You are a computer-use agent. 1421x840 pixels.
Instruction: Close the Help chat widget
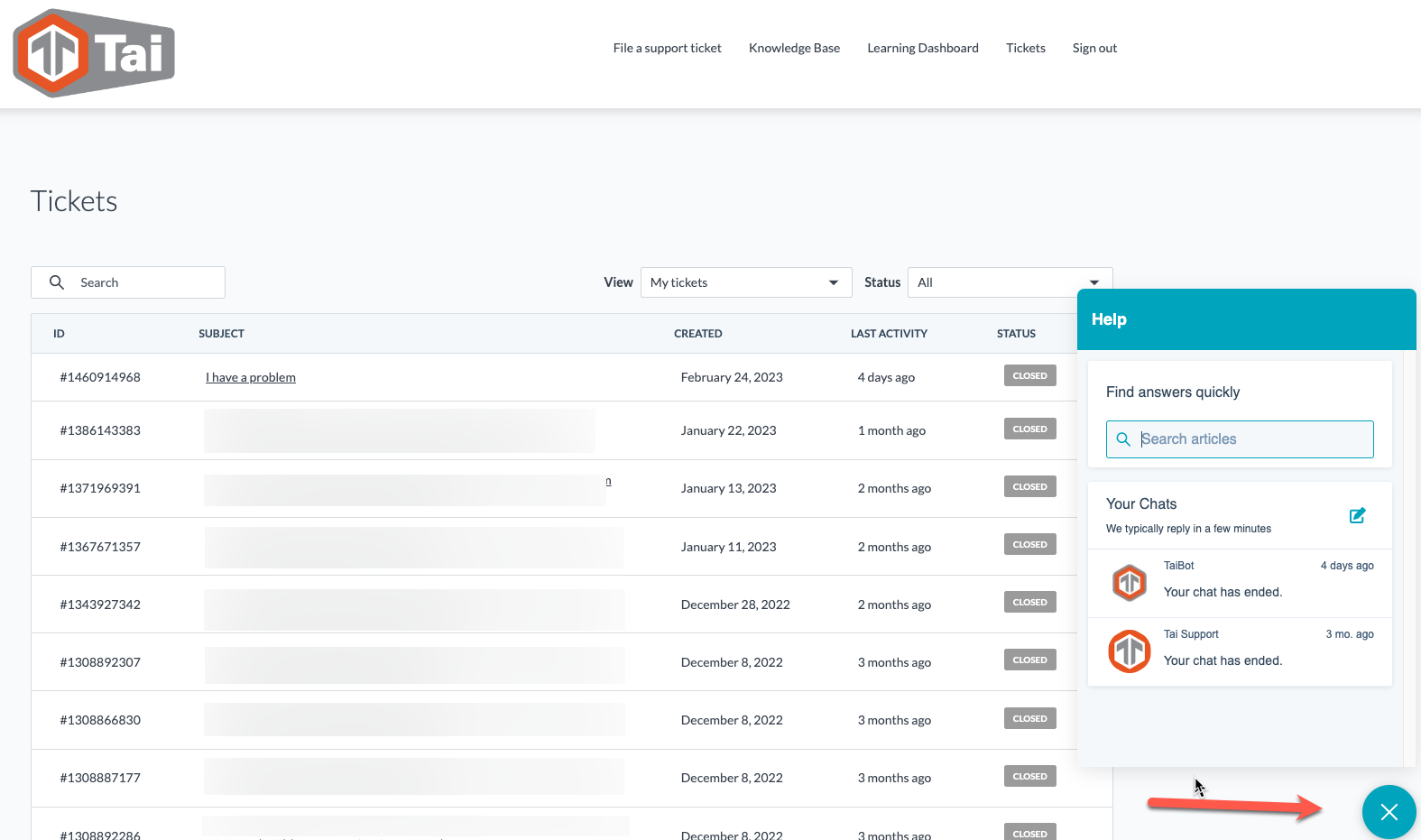(x=1389, y=812)
